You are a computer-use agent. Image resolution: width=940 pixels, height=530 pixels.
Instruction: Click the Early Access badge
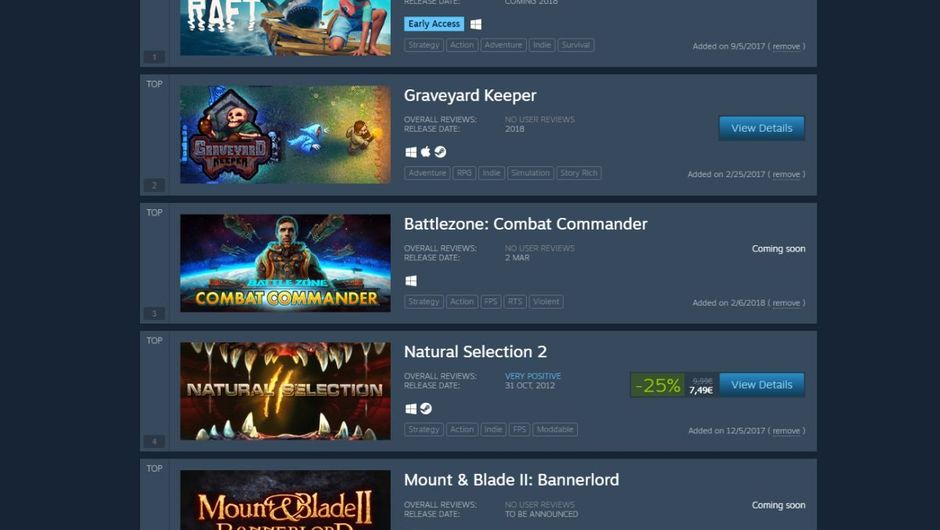434,24
